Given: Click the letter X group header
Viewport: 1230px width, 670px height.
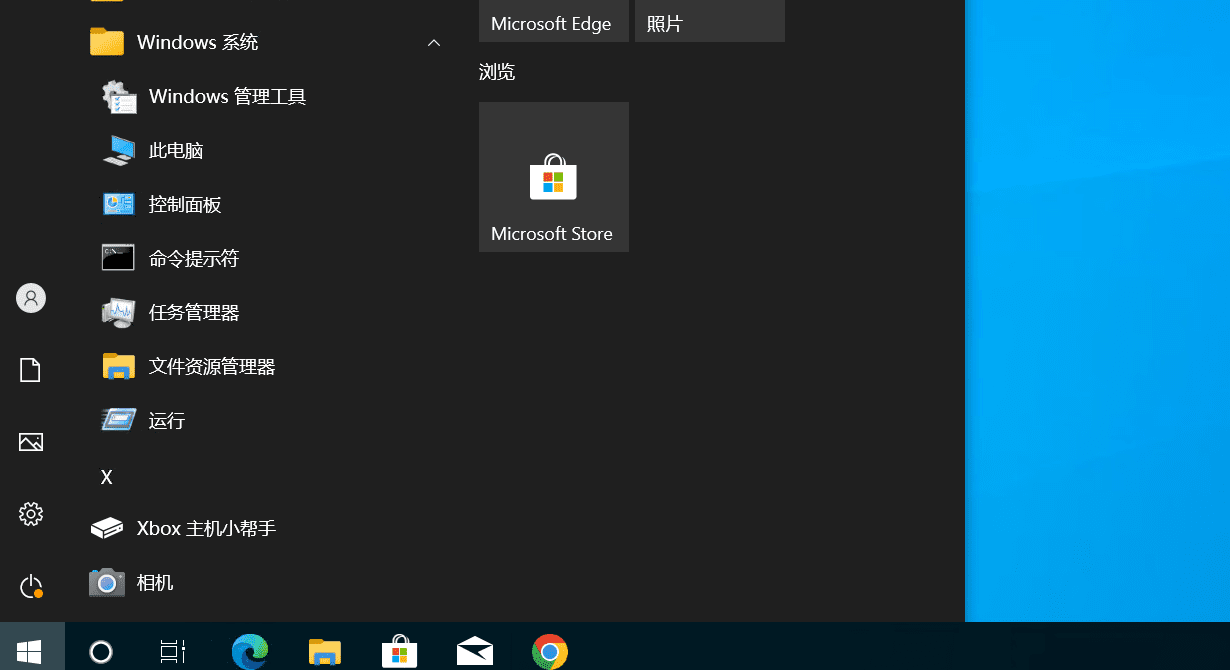Looking at the screenshot, I should (106, 477).
